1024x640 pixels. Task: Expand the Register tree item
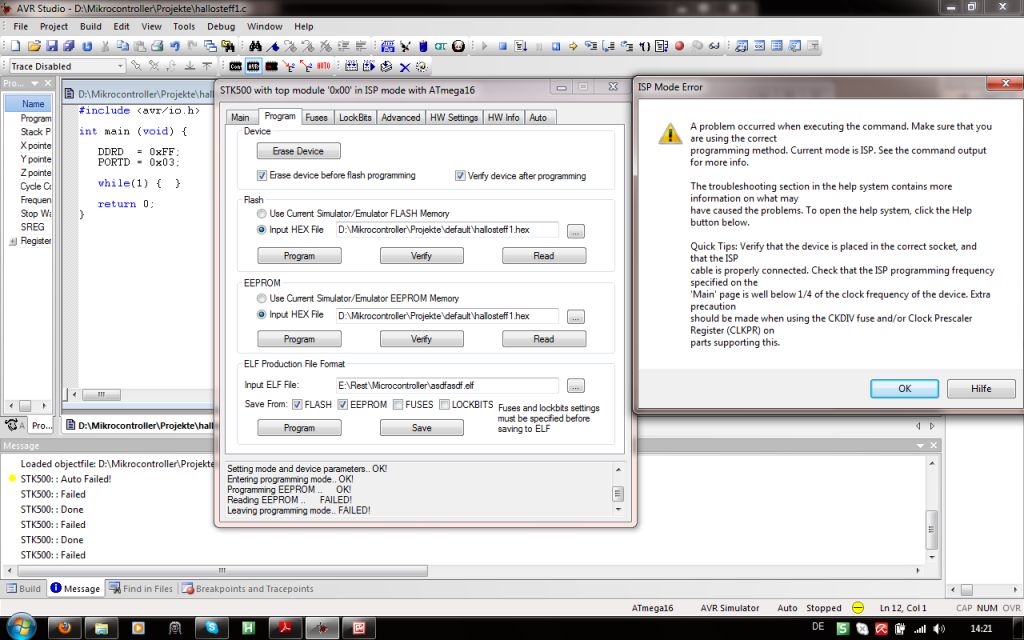click(12, 241)
